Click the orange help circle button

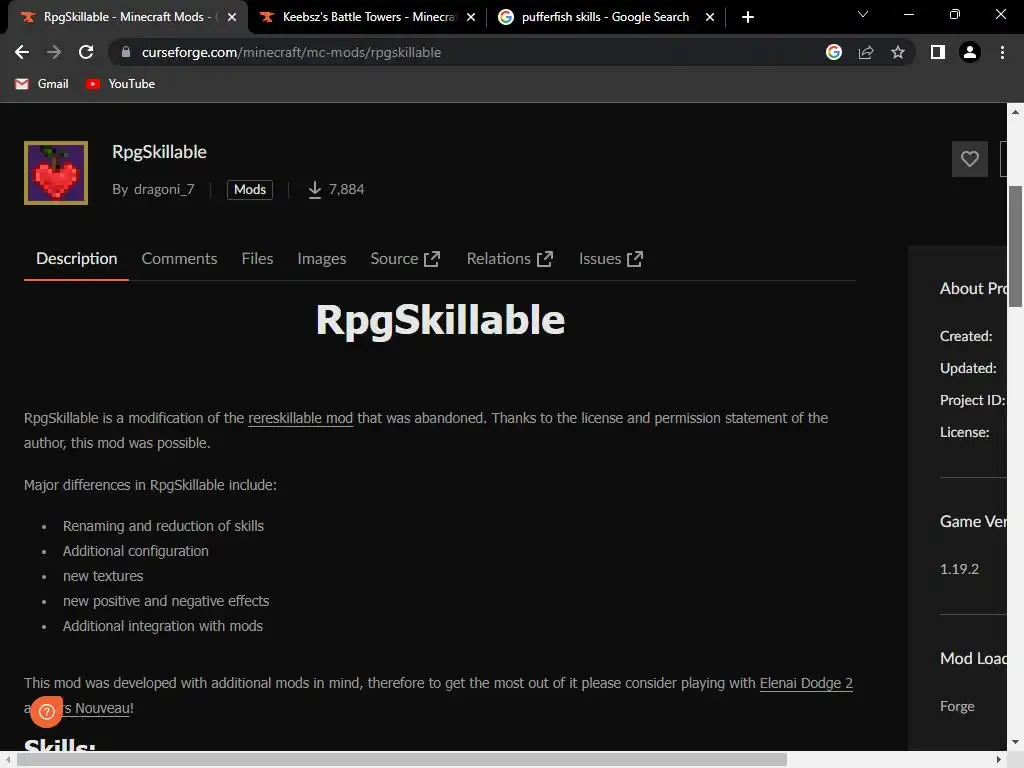coord(46,711)
